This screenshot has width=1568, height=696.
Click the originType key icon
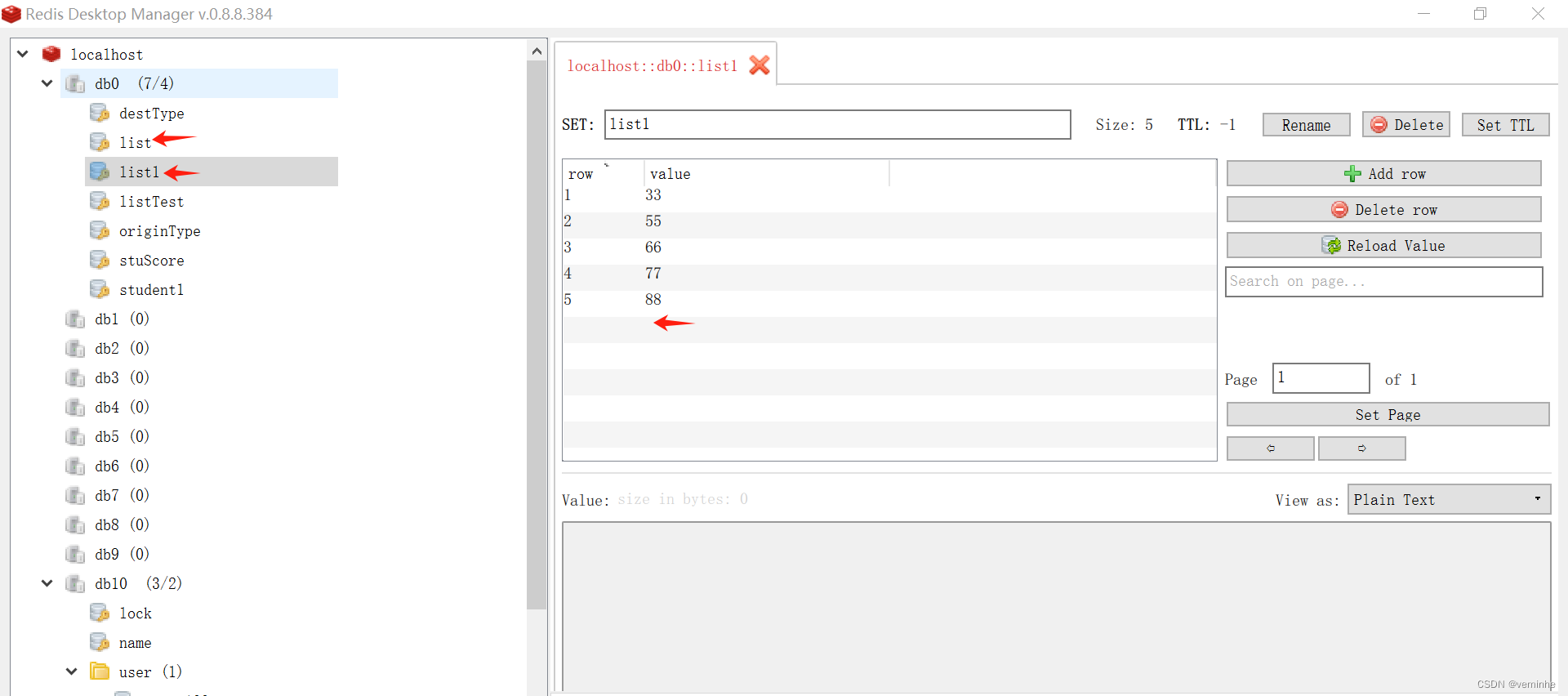pyautogui.click(x=100, y=230)
